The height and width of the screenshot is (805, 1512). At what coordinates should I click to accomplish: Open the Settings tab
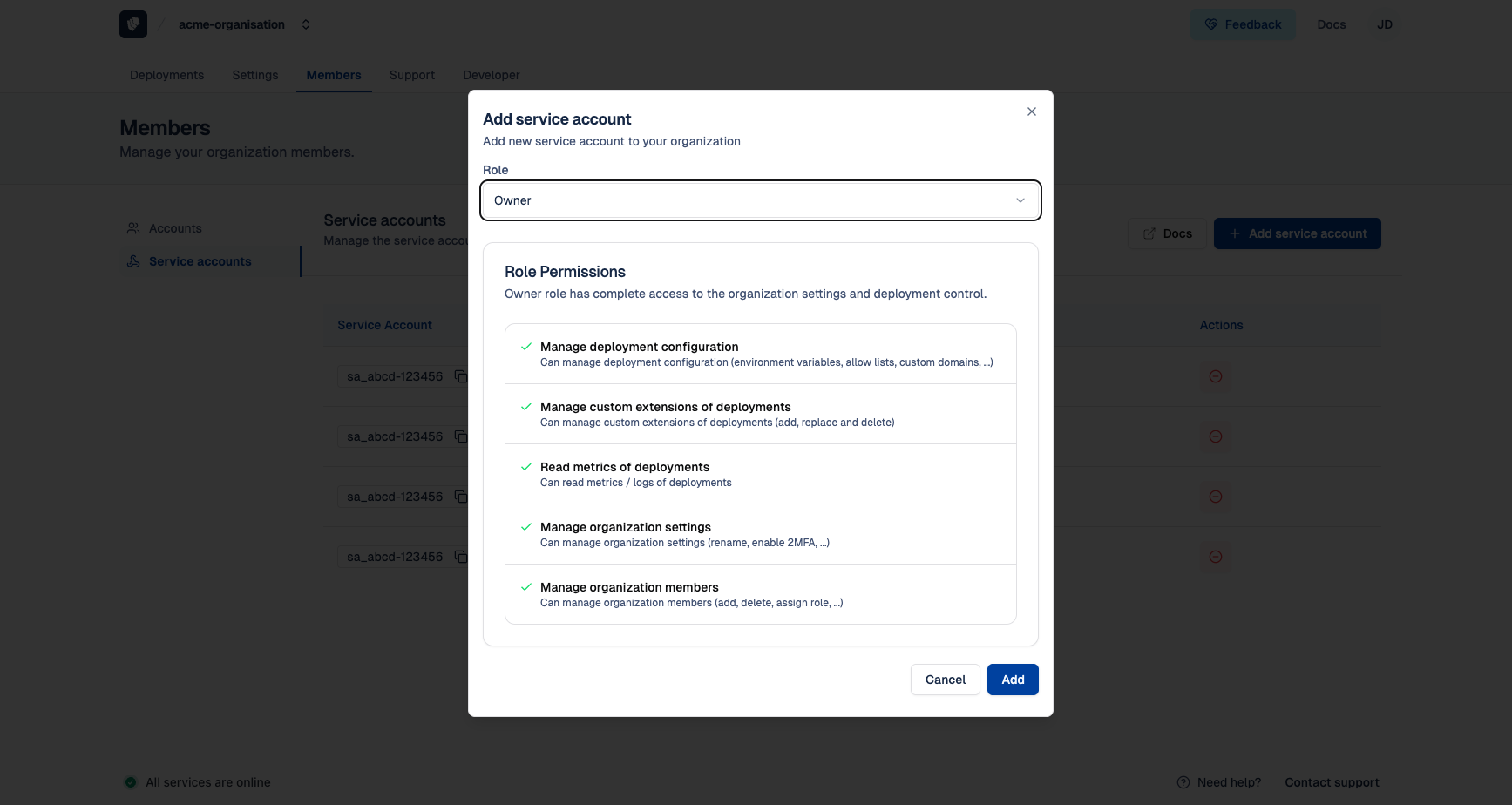(x=255, y=75)
